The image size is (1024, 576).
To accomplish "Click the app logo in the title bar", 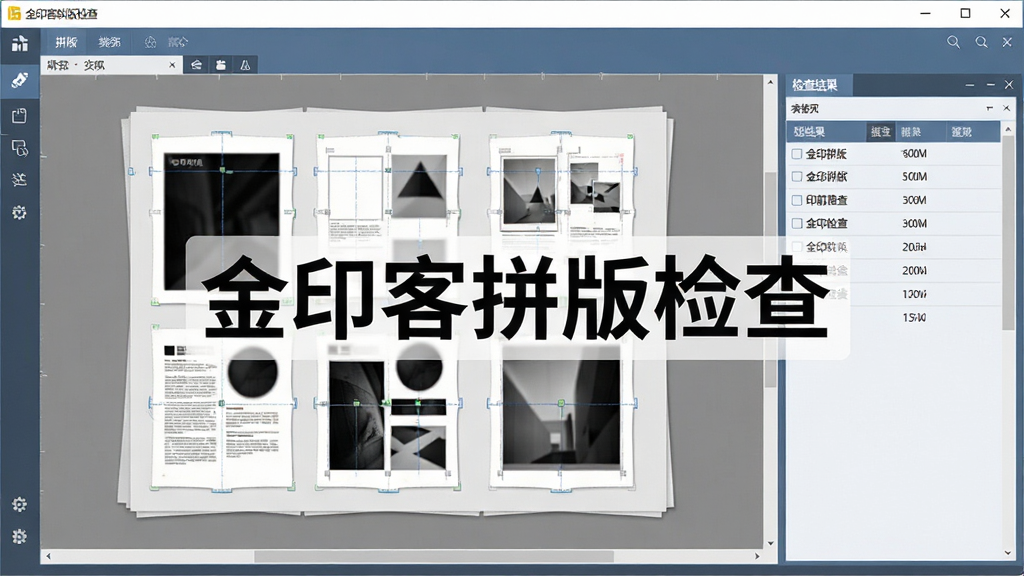I will coord(14,13).
